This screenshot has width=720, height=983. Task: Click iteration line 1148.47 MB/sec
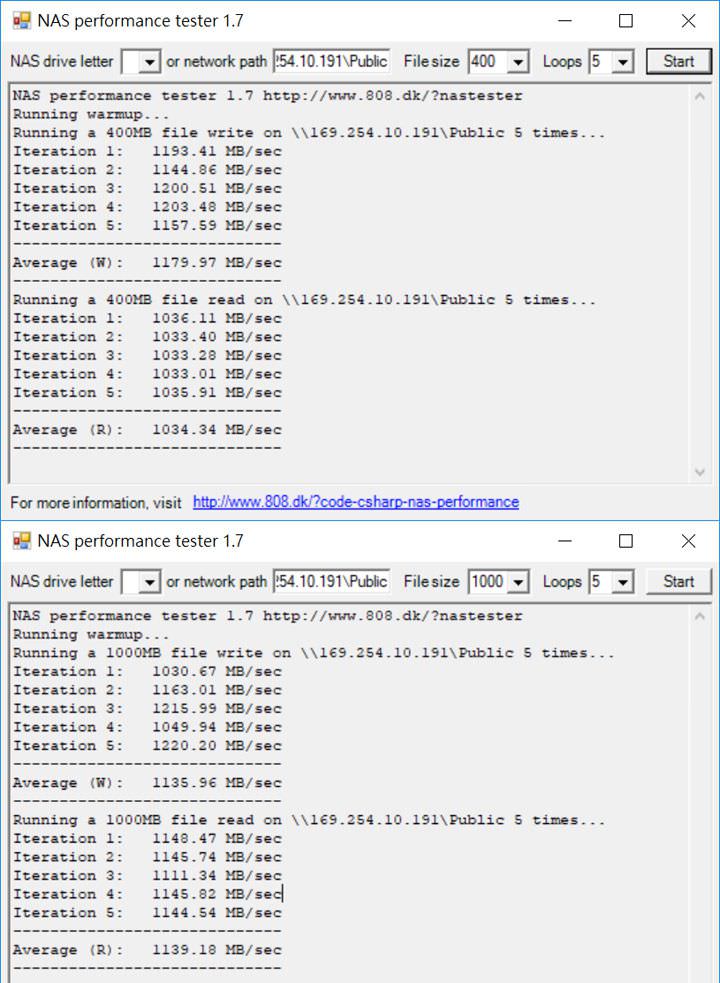pos(147,839)
